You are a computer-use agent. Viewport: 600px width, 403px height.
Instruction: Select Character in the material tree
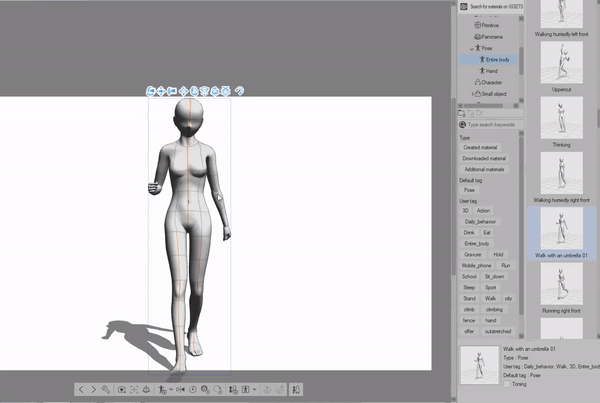click(488, 82)
